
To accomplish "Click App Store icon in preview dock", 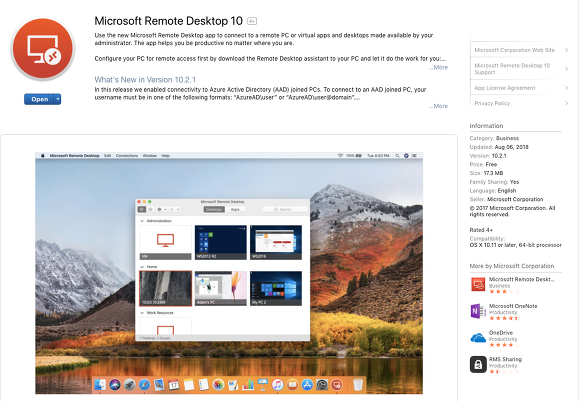I will pos(307,385).
